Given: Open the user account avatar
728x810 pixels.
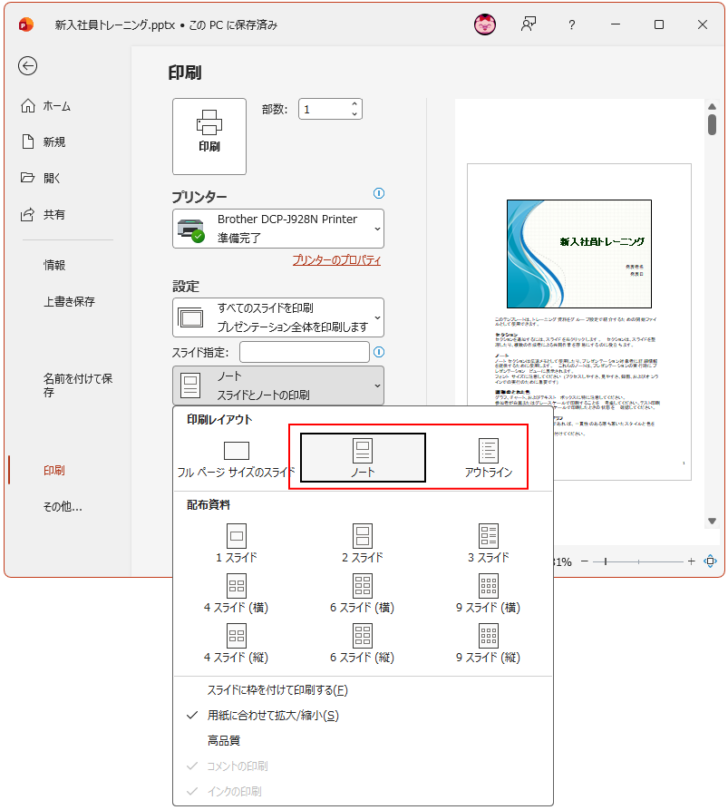Looking at the screenshot, I should [x=485, y=24].
